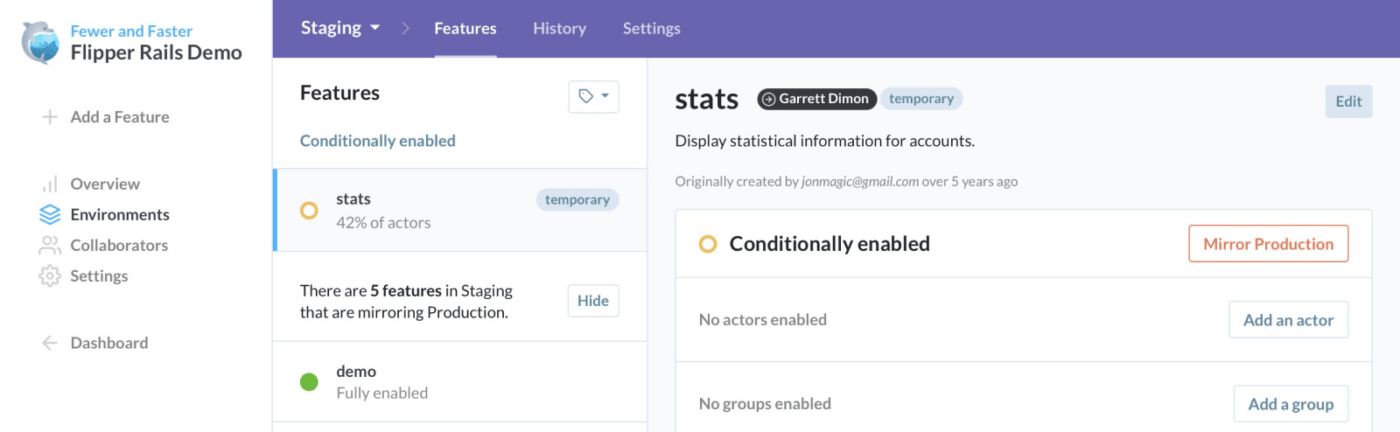1400x432 pixels.
Task: Open the tag filter dropdown in Features panel
Action: (593, 96)
